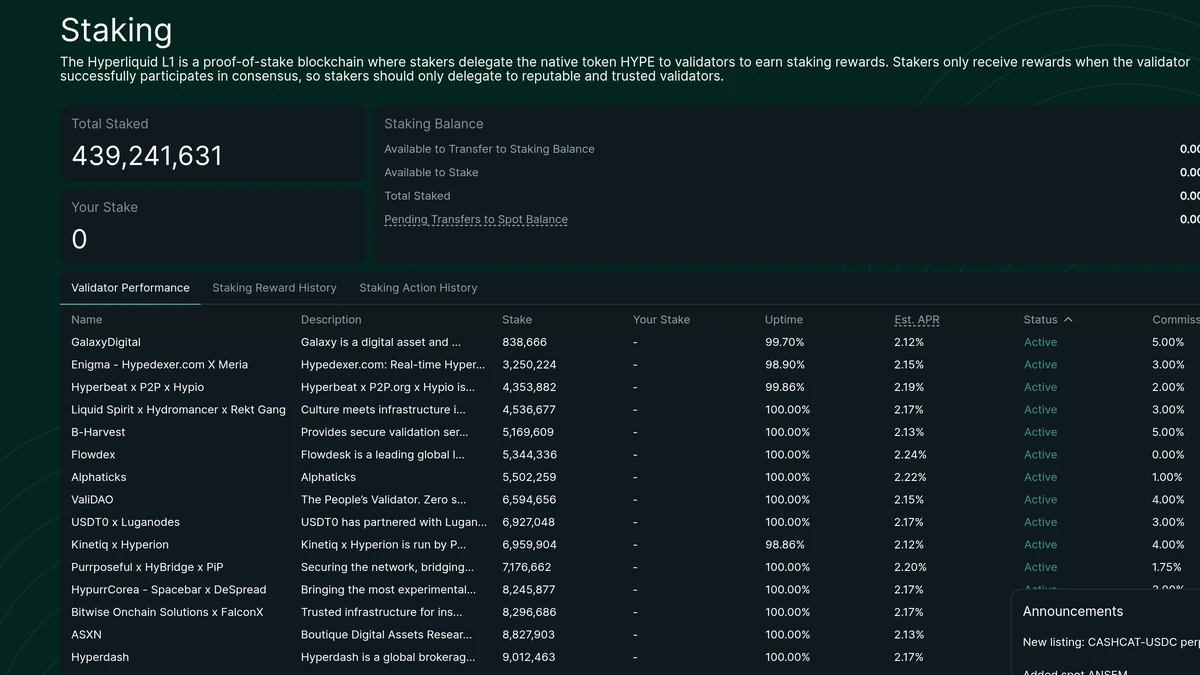Pick the Flowdex validator name
Viewport: 1200px width, 675px height.
(93, 455)
